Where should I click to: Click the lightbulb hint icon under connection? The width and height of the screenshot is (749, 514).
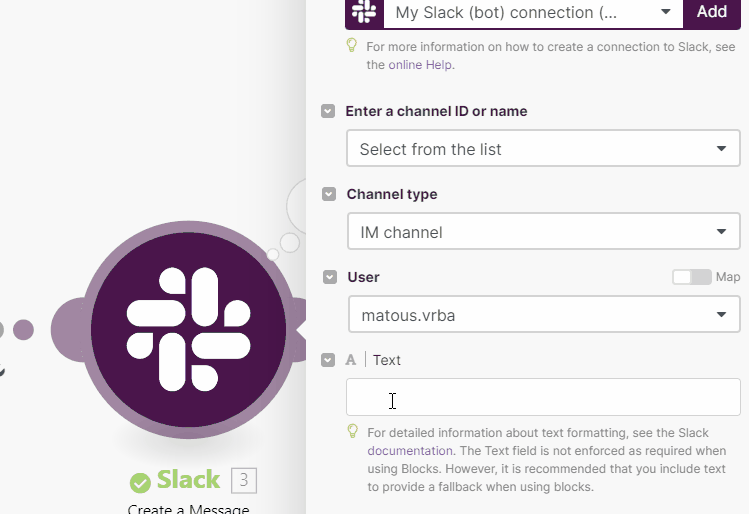click(352, 45)
